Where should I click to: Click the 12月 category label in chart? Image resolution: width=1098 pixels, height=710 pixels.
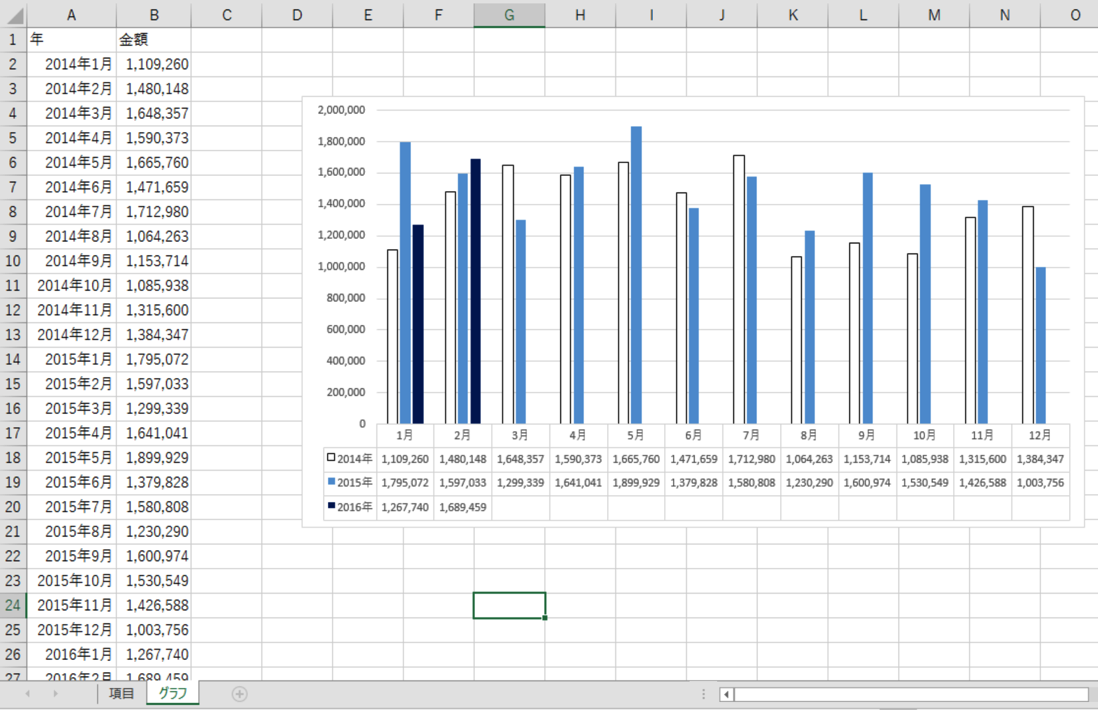(x=1040, y=435)
